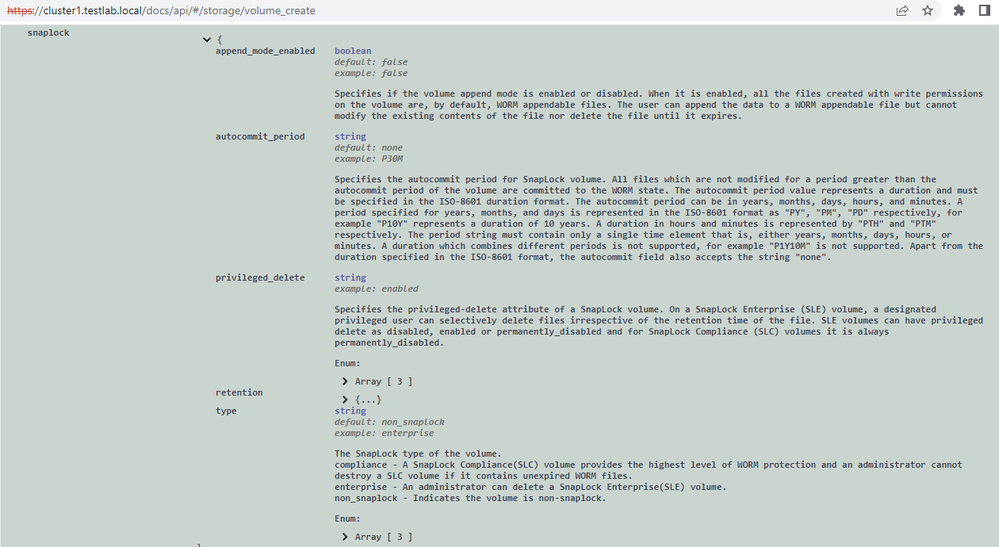Click 'default: none' text
This screenshot has width=999, height=547.
(x=368, y=148)
